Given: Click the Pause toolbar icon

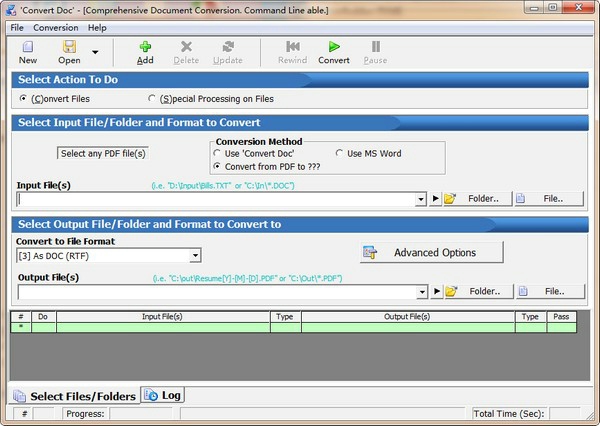Looking at the screenshot, I should point(375,47).
